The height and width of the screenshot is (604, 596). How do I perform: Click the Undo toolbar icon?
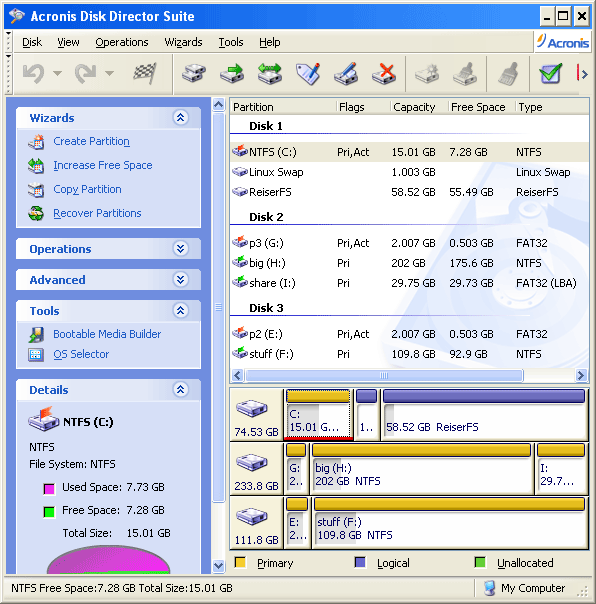pos(33,73)
